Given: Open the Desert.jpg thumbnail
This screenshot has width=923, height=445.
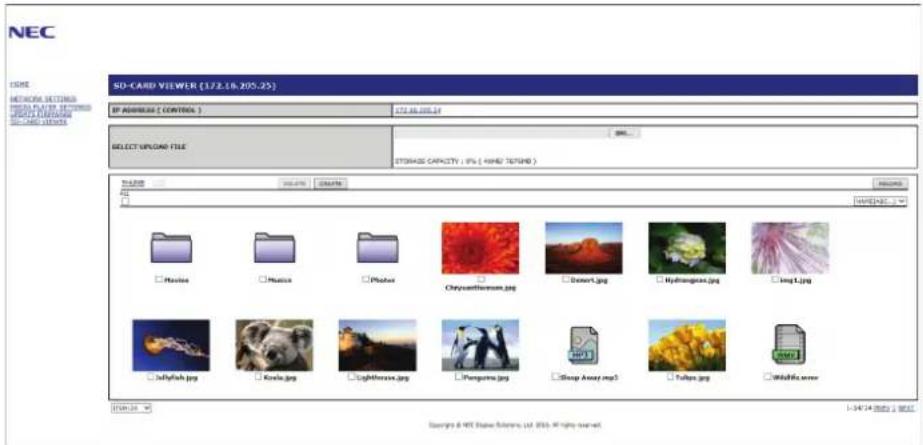Looking at the screenshot, I should coord(583,248).
